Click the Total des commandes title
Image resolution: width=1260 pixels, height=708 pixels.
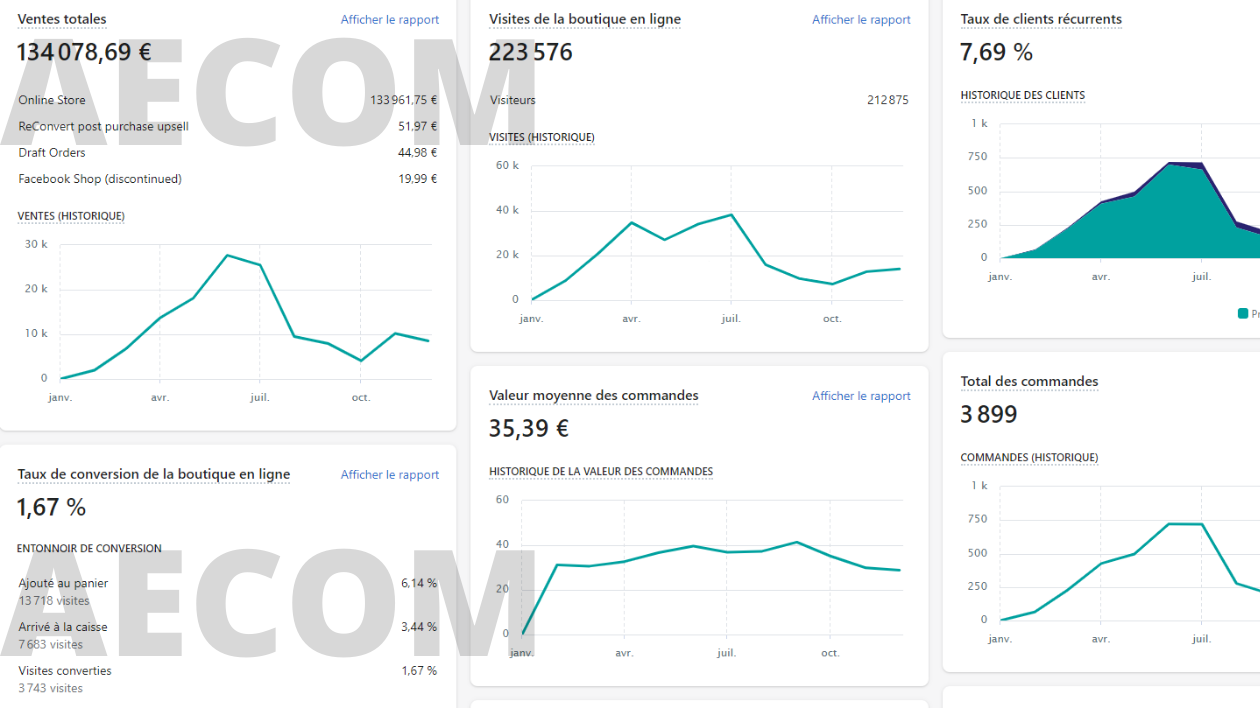tap(1029, 381)
